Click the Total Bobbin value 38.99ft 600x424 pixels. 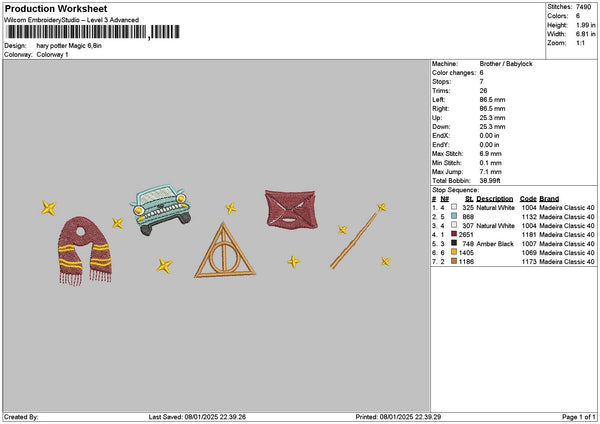(x=490, y=181)
